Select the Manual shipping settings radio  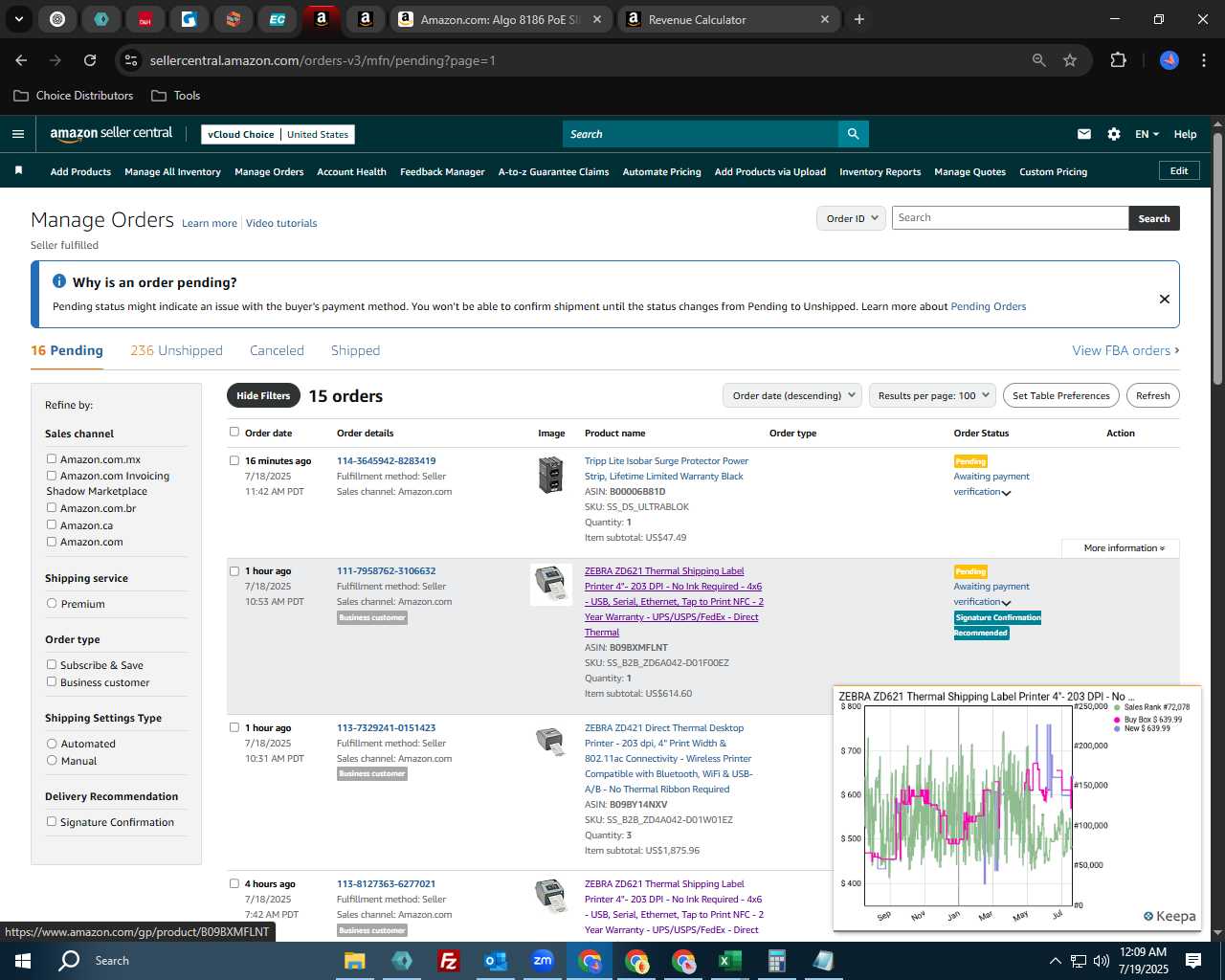(52, 761)
